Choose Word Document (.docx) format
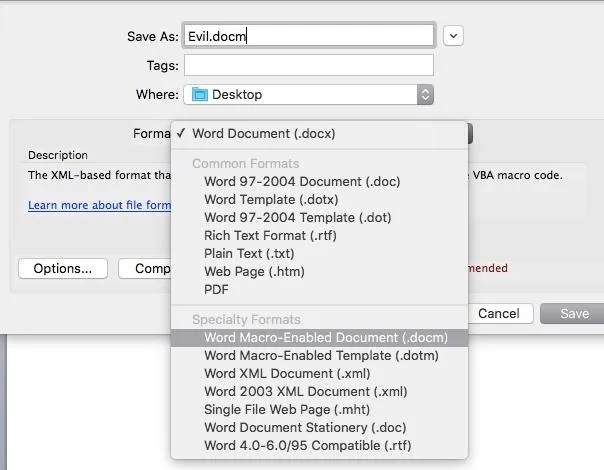Screen dimensions: 604x470 pos(319,134)
